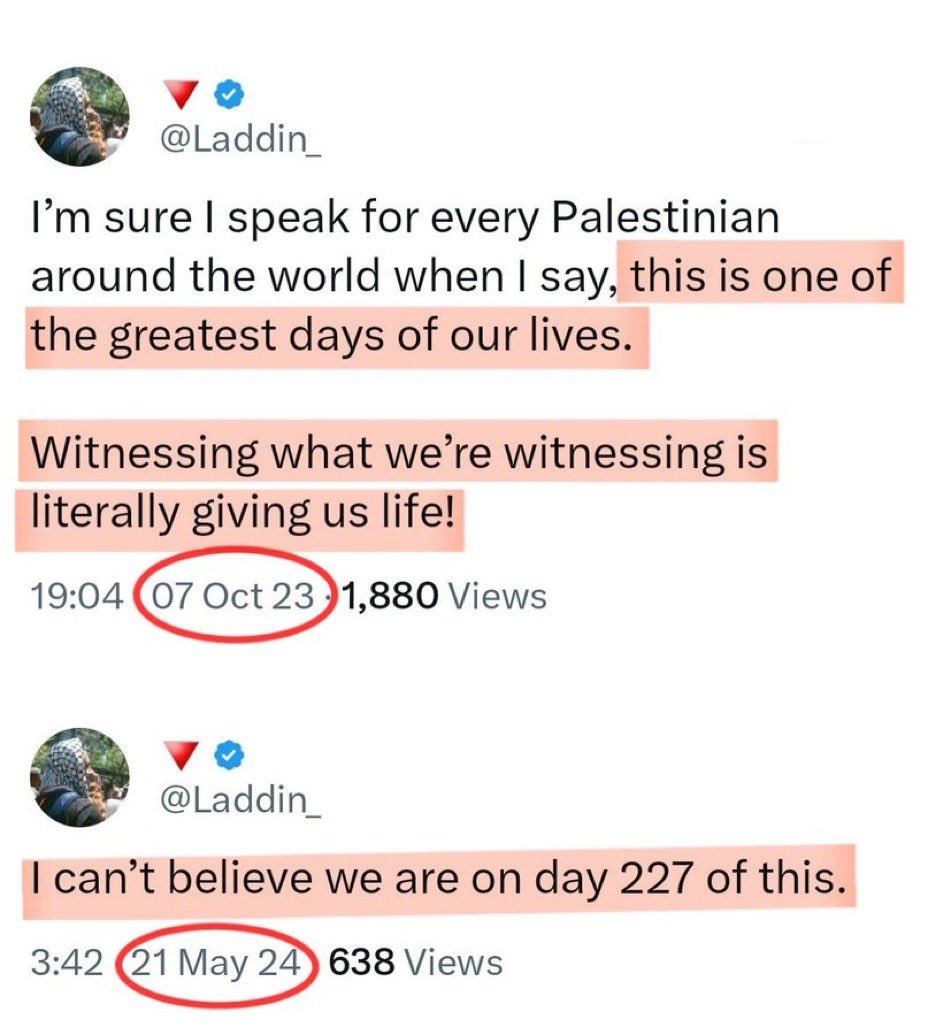Open the @Laddin_ handle in first tweet
Viewport: 950px width, 1035px height.
coord(240,139)
